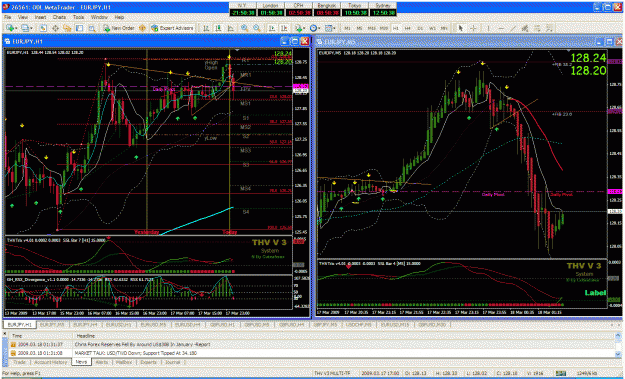
Task: Select the Vertical Line drawing tool
Action: [x=489, y=28]
